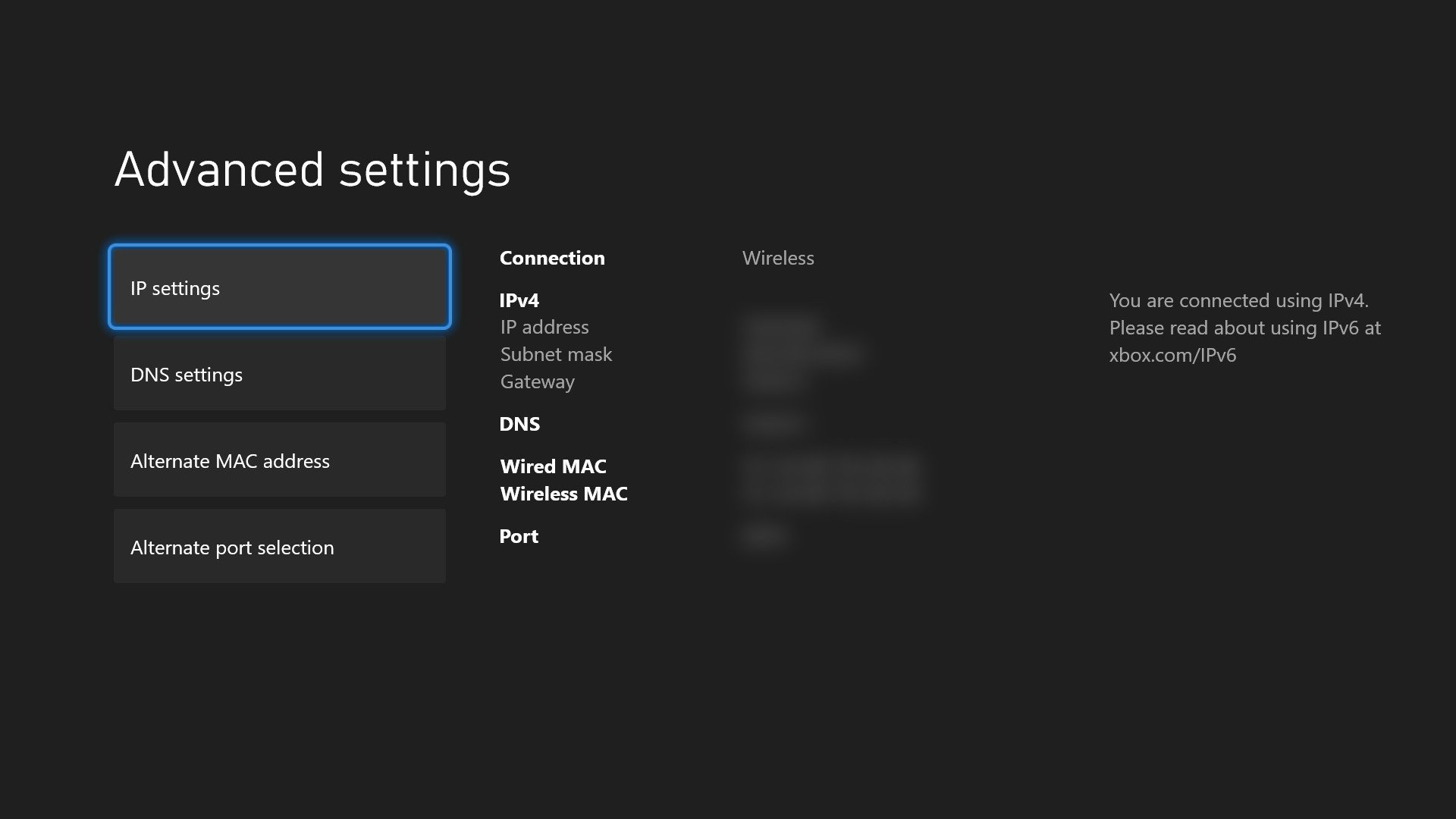The image size is (1456, 819).
Task: Choose Alternate port selection
Action: click(x=279, y=547)
